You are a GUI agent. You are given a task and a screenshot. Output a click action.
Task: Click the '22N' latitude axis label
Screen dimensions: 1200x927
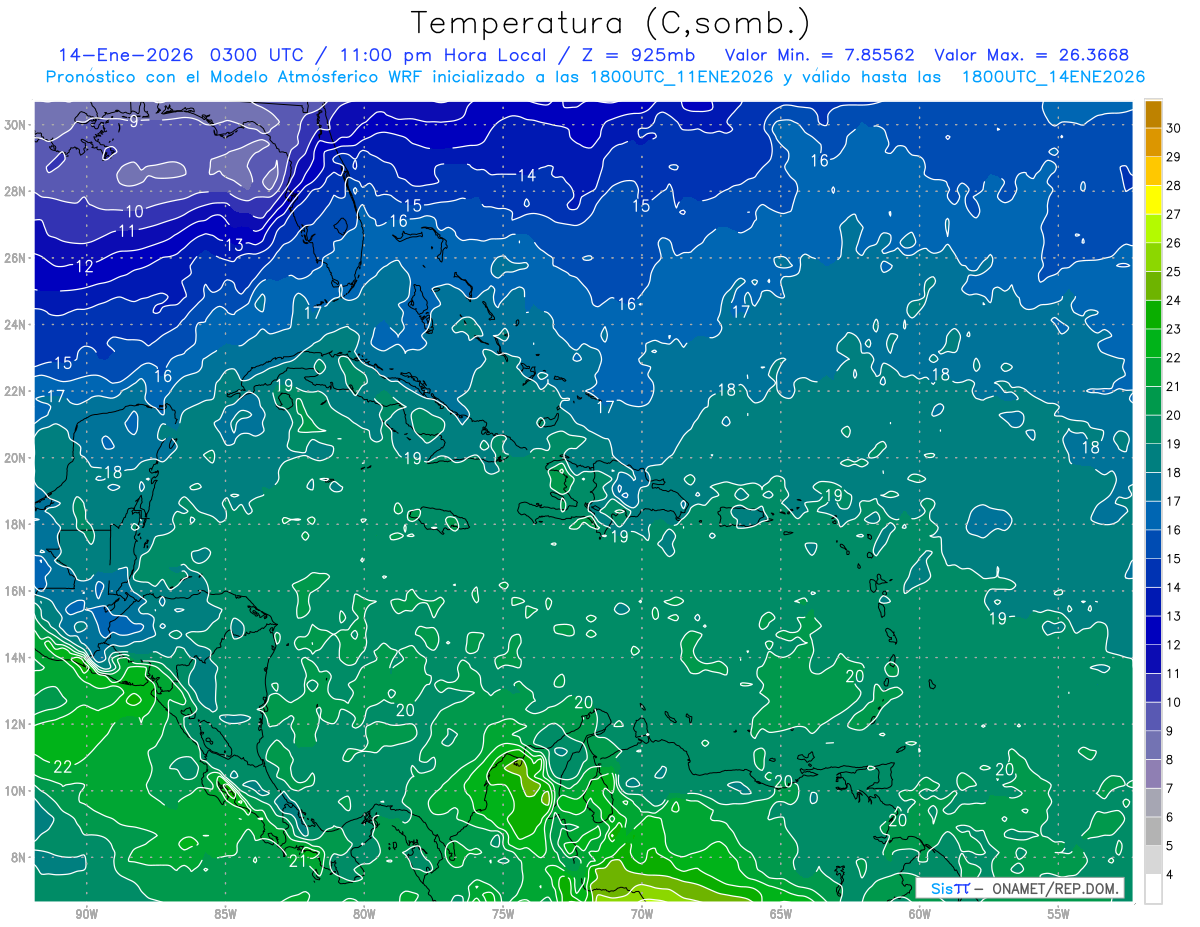14,391
